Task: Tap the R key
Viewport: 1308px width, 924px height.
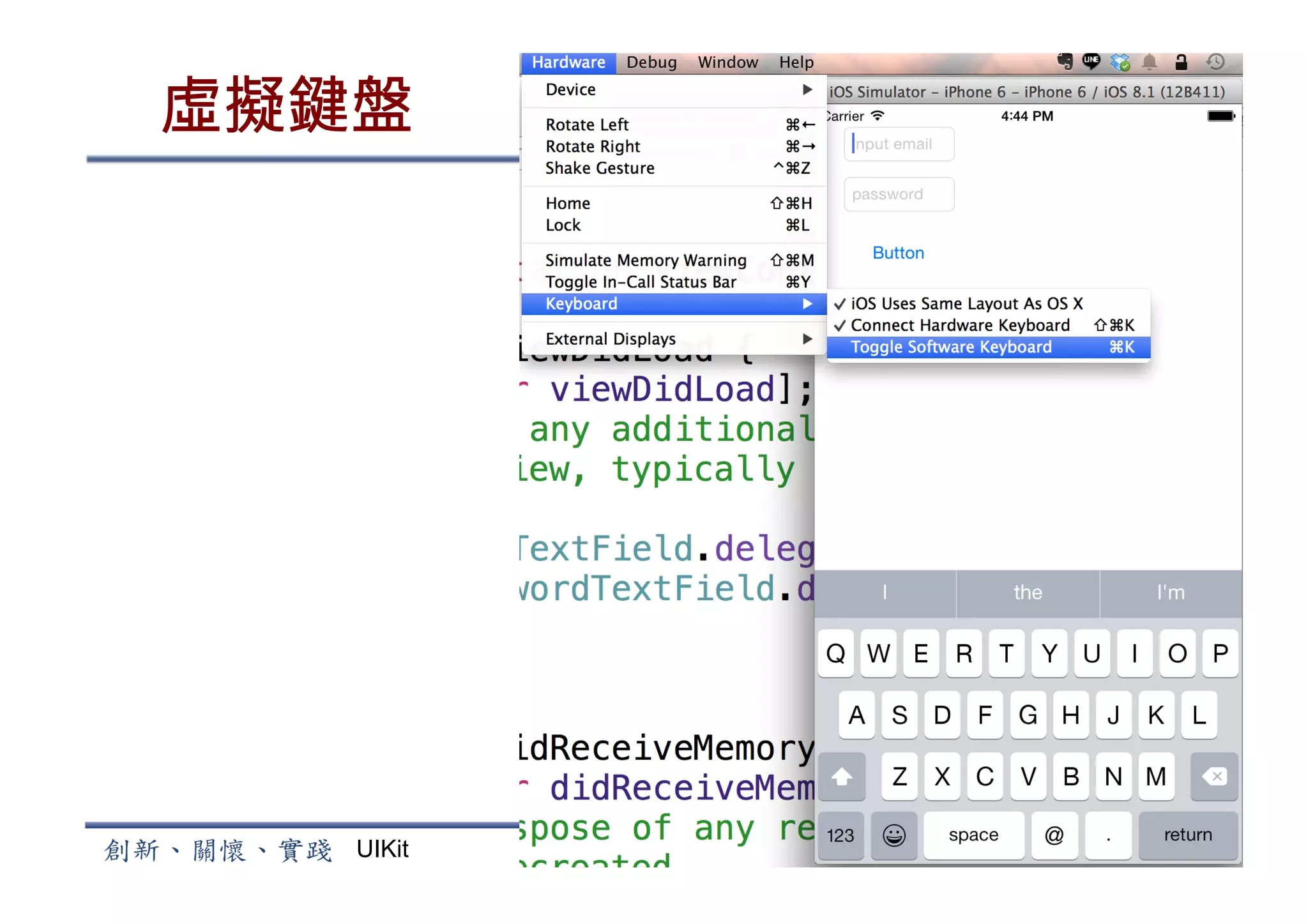Action: (x=964, y=654)
